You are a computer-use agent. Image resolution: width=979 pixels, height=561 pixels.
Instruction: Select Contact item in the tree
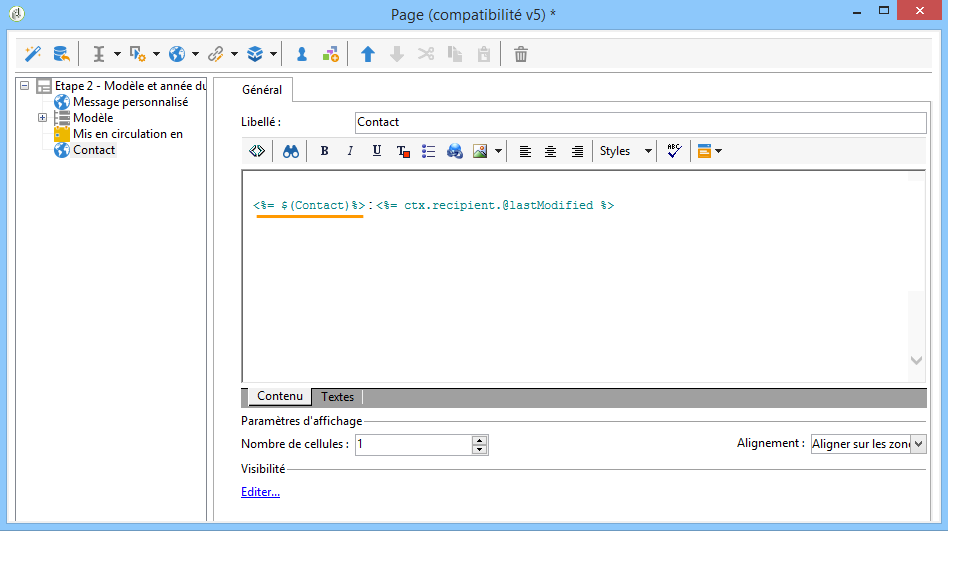(x=94, y=150)
